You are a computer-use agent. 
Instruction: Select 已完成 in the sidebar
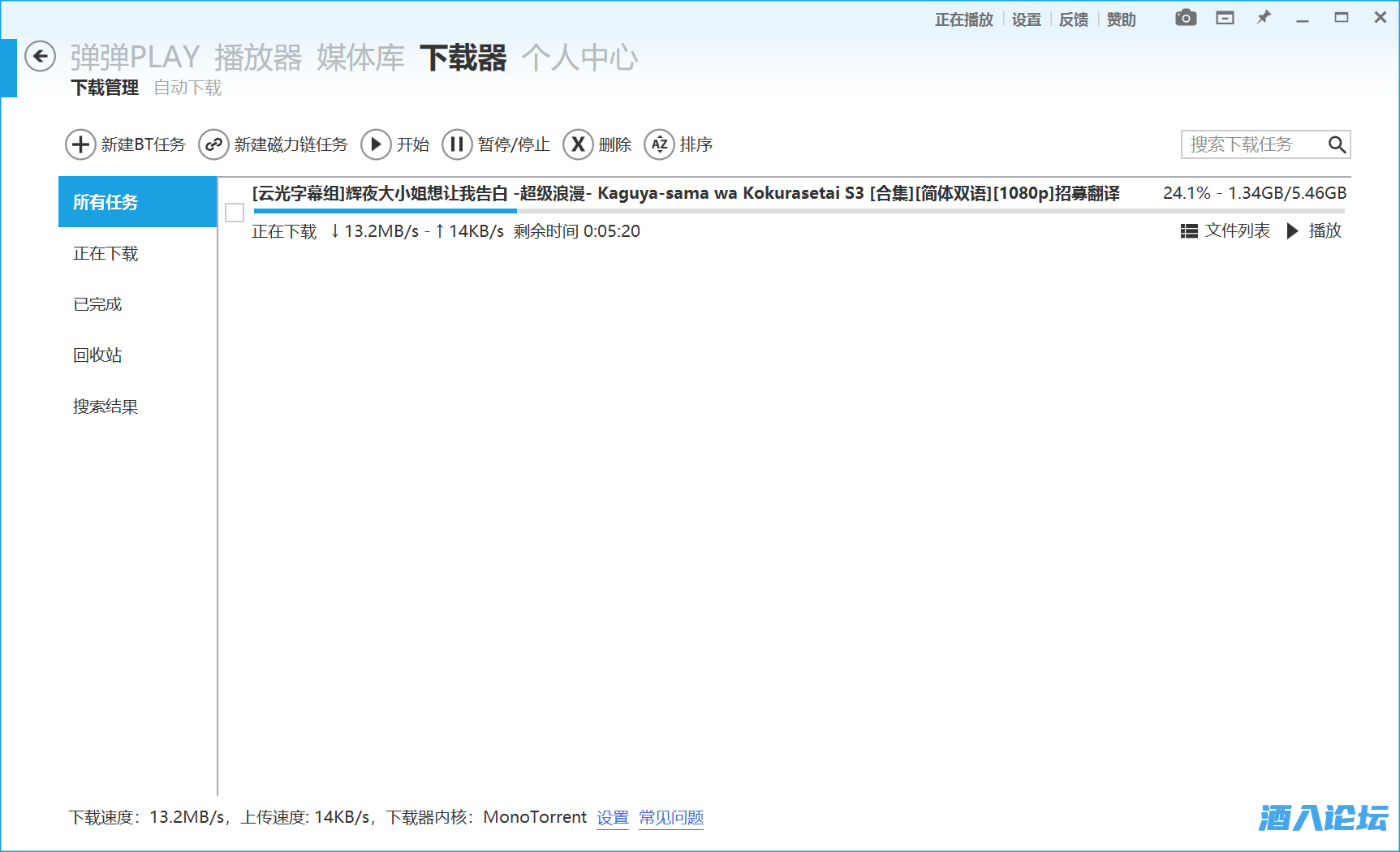click(x=97, y=304)
